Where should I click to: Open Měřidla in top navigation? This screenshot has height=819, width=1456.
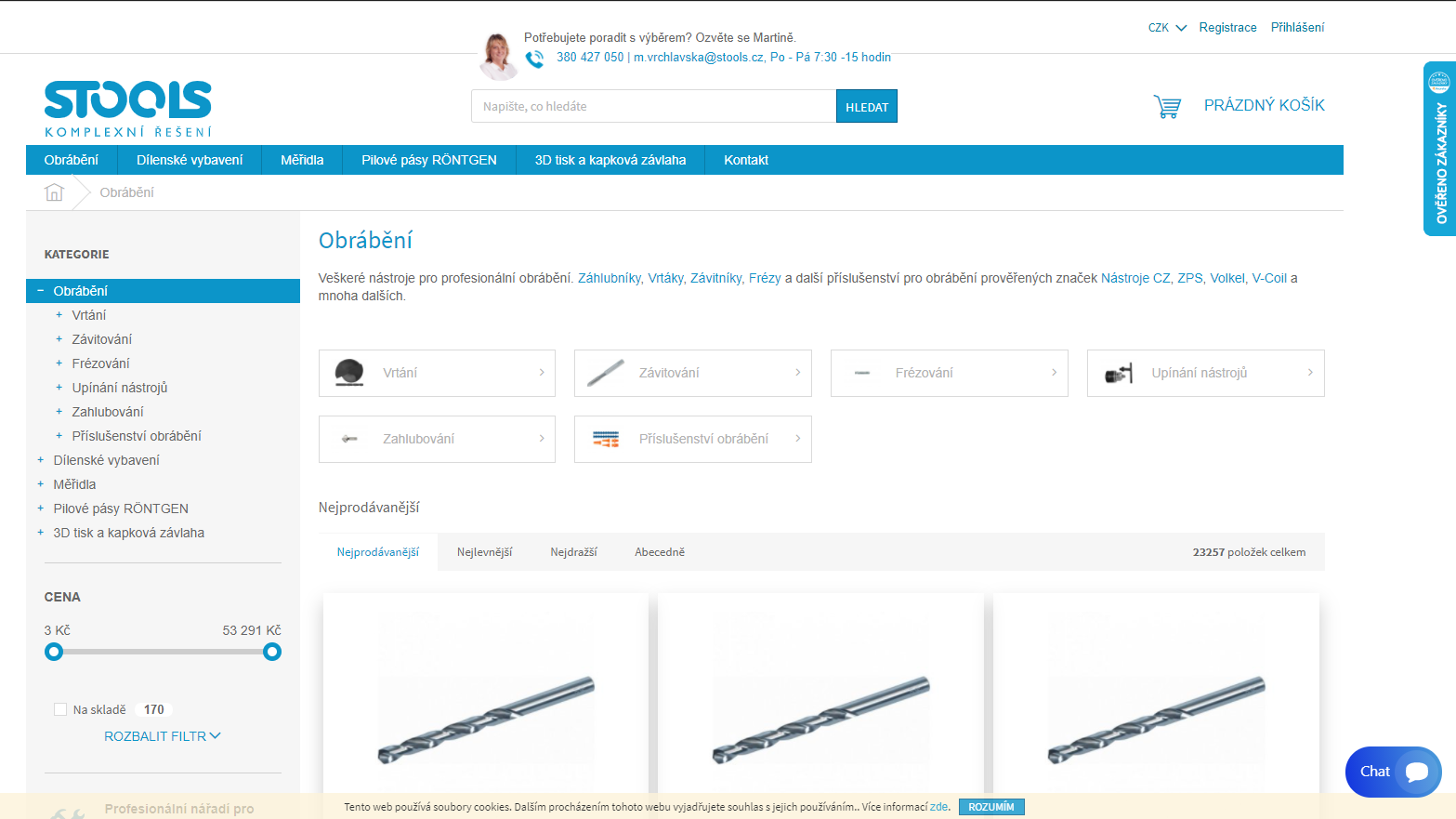[x=302, y=160]
